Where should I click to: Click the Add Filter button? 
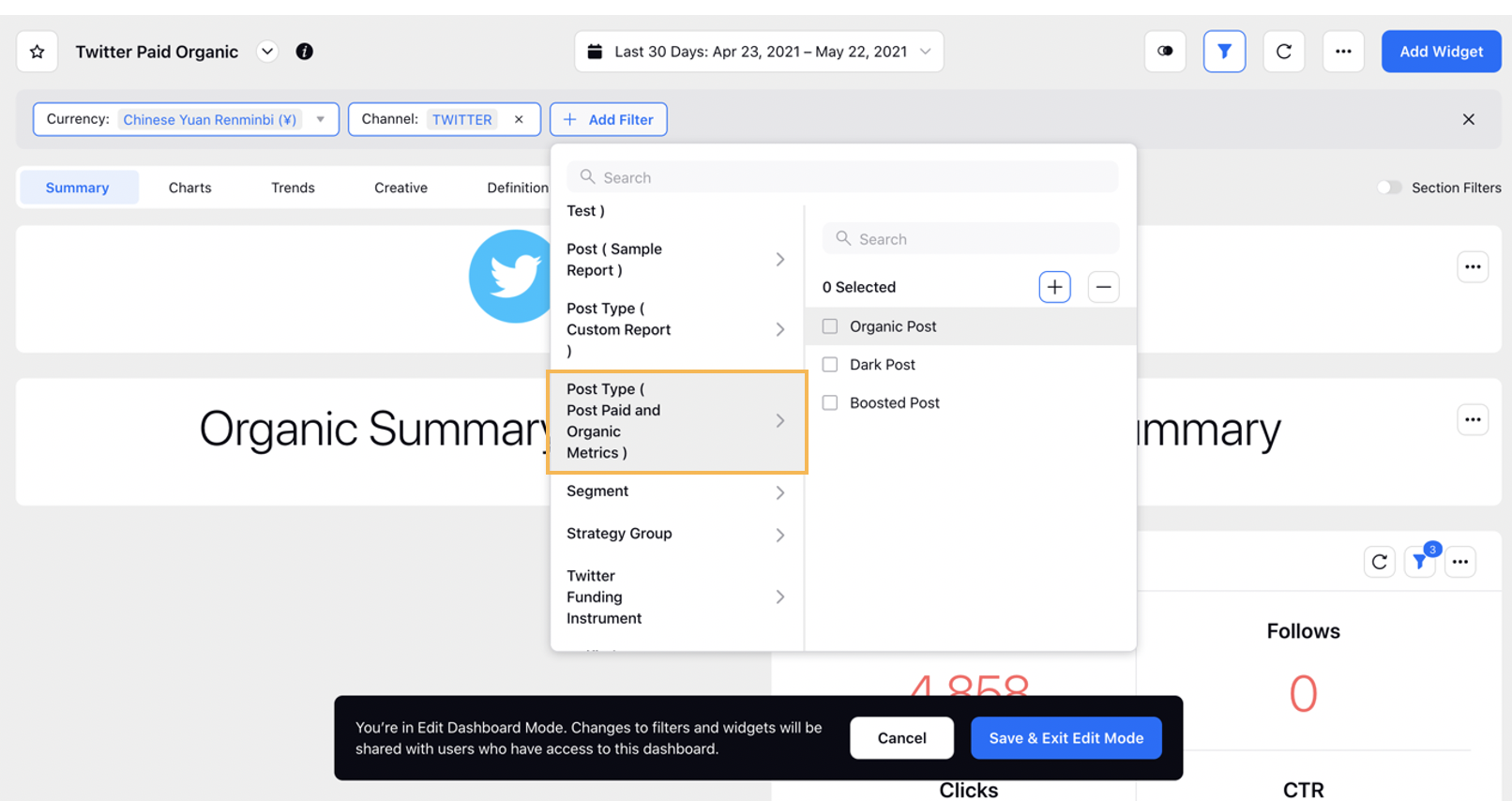[x=608, y=119]
